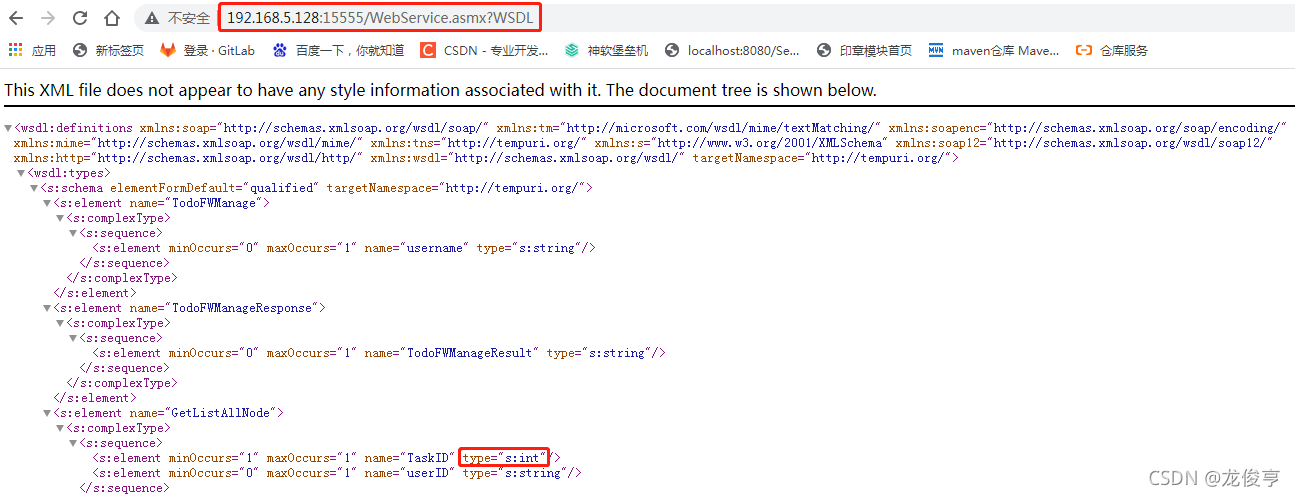This screenshot has height=496, width=1295.
Task: Collapse the TodoFWManage element node
Action: [x=47, y=203]
